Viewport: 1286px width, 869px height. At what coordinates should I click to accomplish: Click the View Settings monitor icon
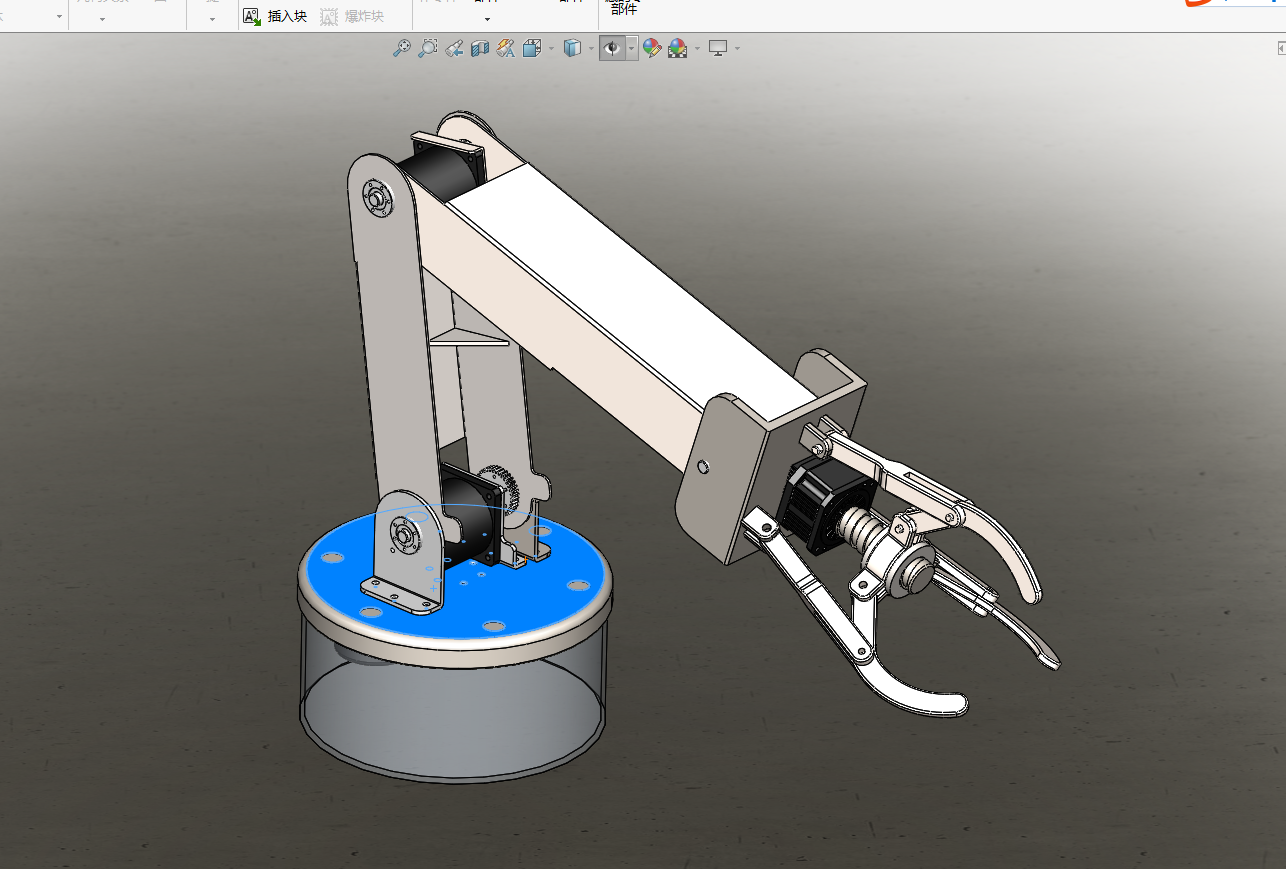point(718,48)
